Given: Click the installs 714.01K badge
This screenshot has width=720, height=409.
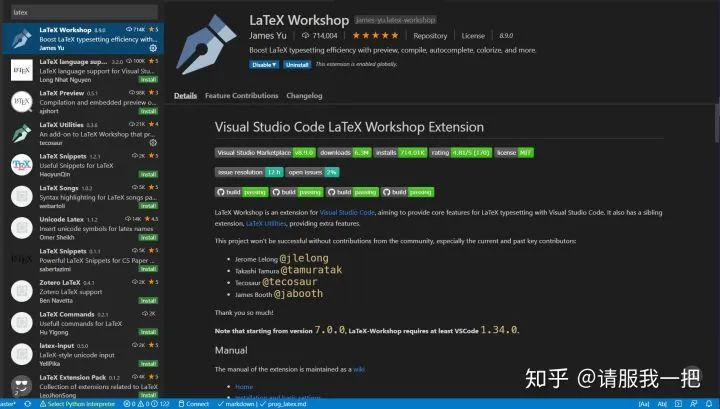Looking at the screenshot, I should 400,153.
